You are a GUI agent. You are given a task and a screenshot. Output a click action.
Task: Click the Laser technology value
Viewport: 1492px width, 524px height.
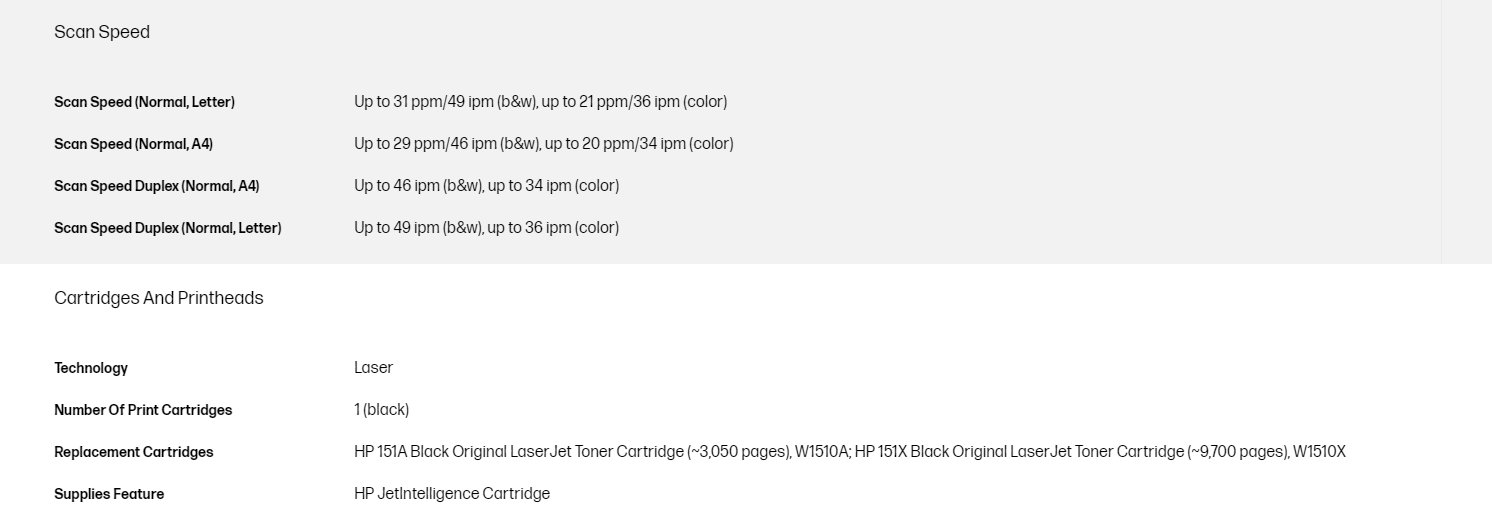click(373, 368)
